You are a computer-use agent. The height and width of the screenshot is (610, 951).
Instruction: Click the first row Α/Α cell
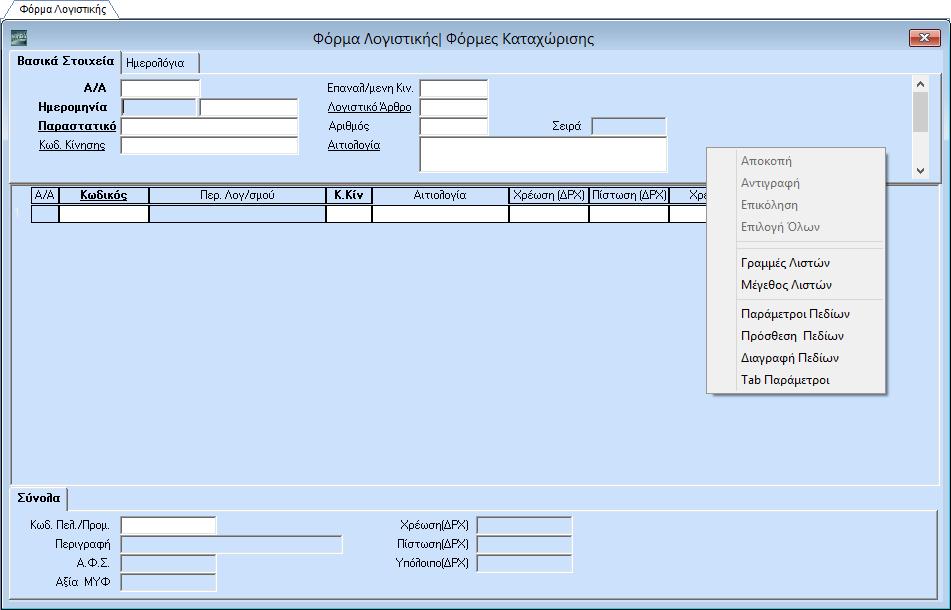tap(45, 214)
